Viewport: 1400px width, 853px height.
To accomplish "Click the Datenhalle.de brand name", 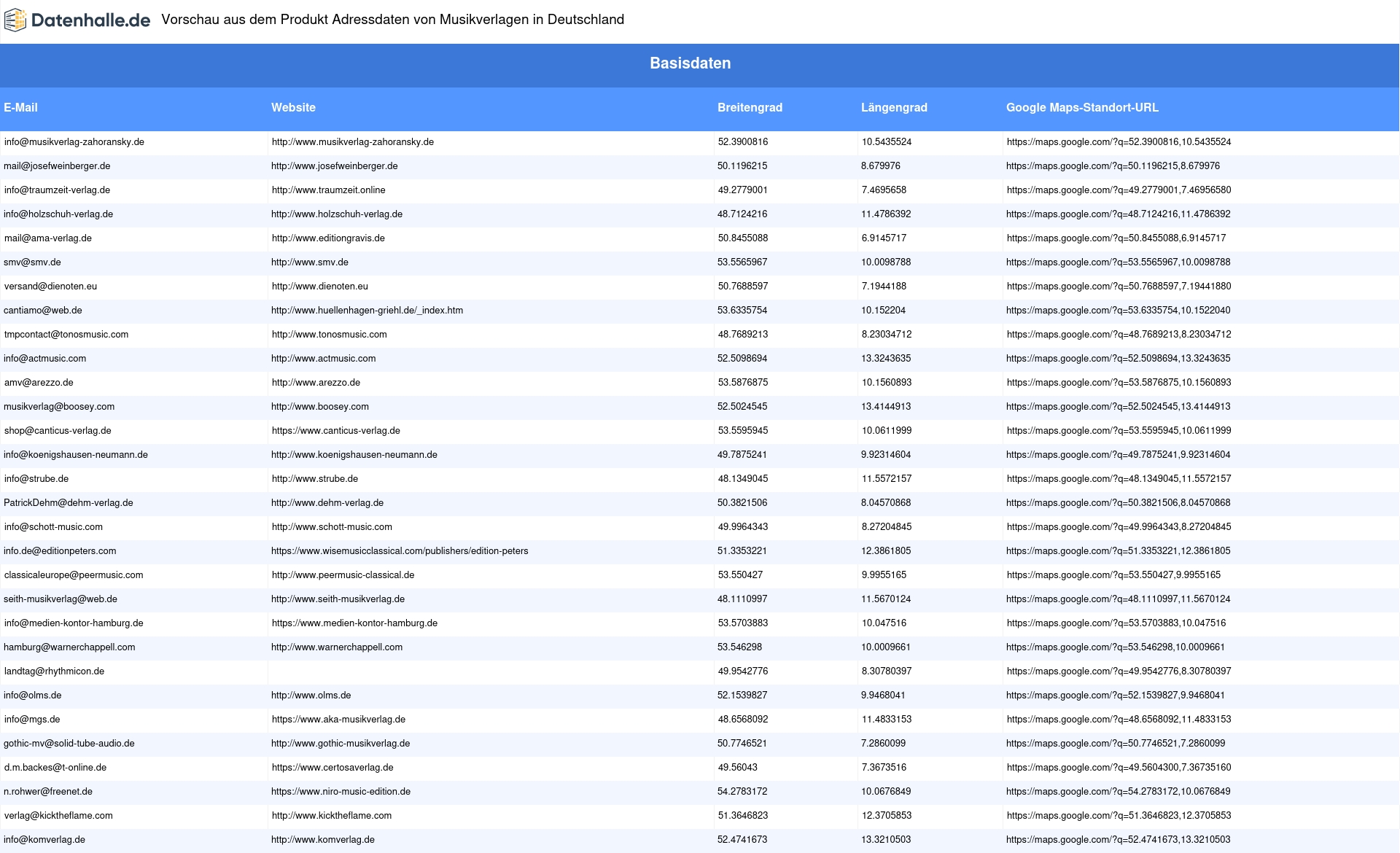I will (91, 20).
